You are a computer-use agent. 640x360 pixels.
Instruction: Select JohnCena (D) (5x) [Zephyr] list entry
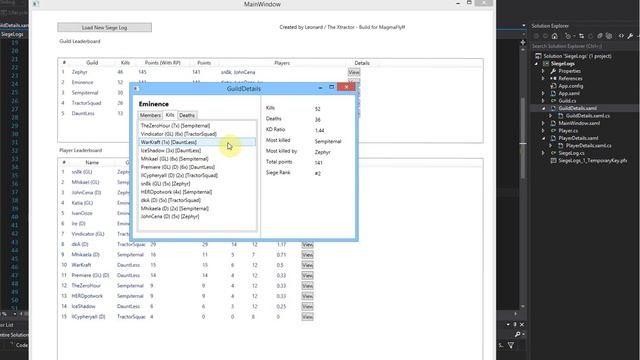[198, 217]
